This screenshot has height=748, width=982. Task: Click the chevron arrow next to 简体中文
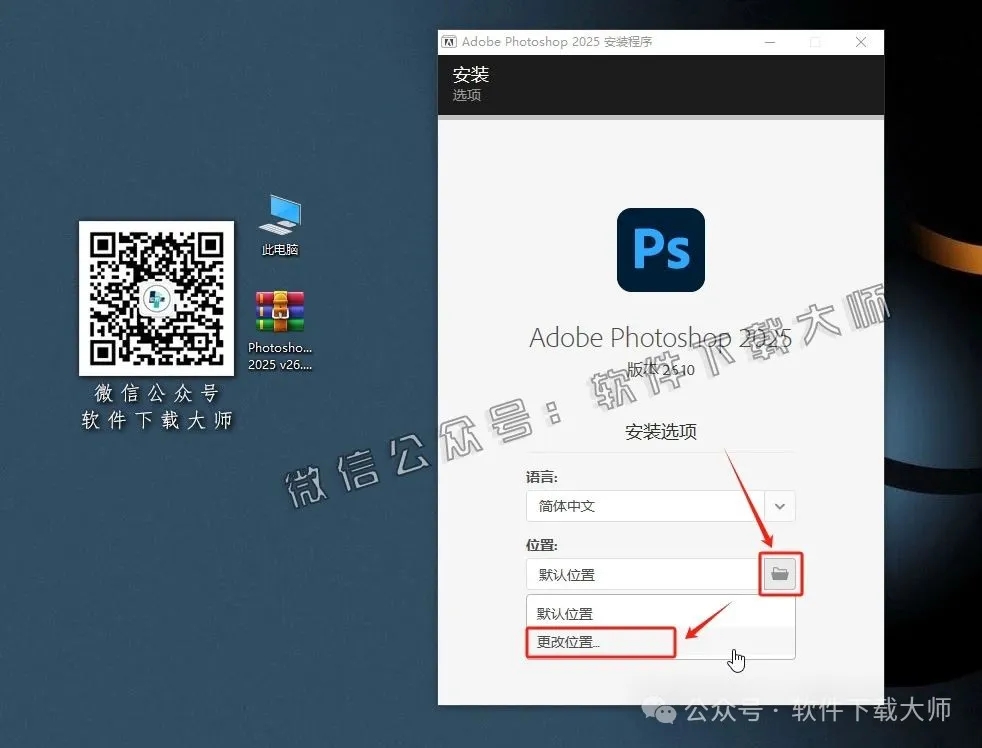pos(781,506)
